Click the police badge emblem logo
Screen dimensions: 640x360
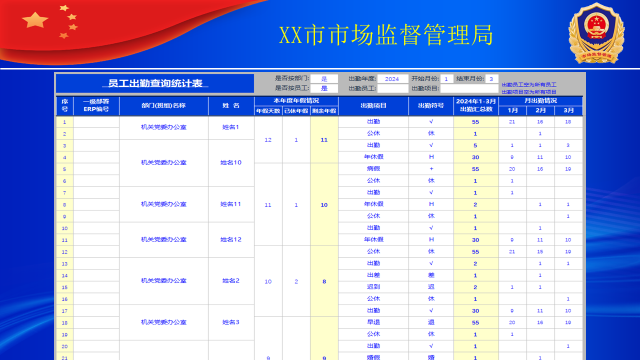596,33
